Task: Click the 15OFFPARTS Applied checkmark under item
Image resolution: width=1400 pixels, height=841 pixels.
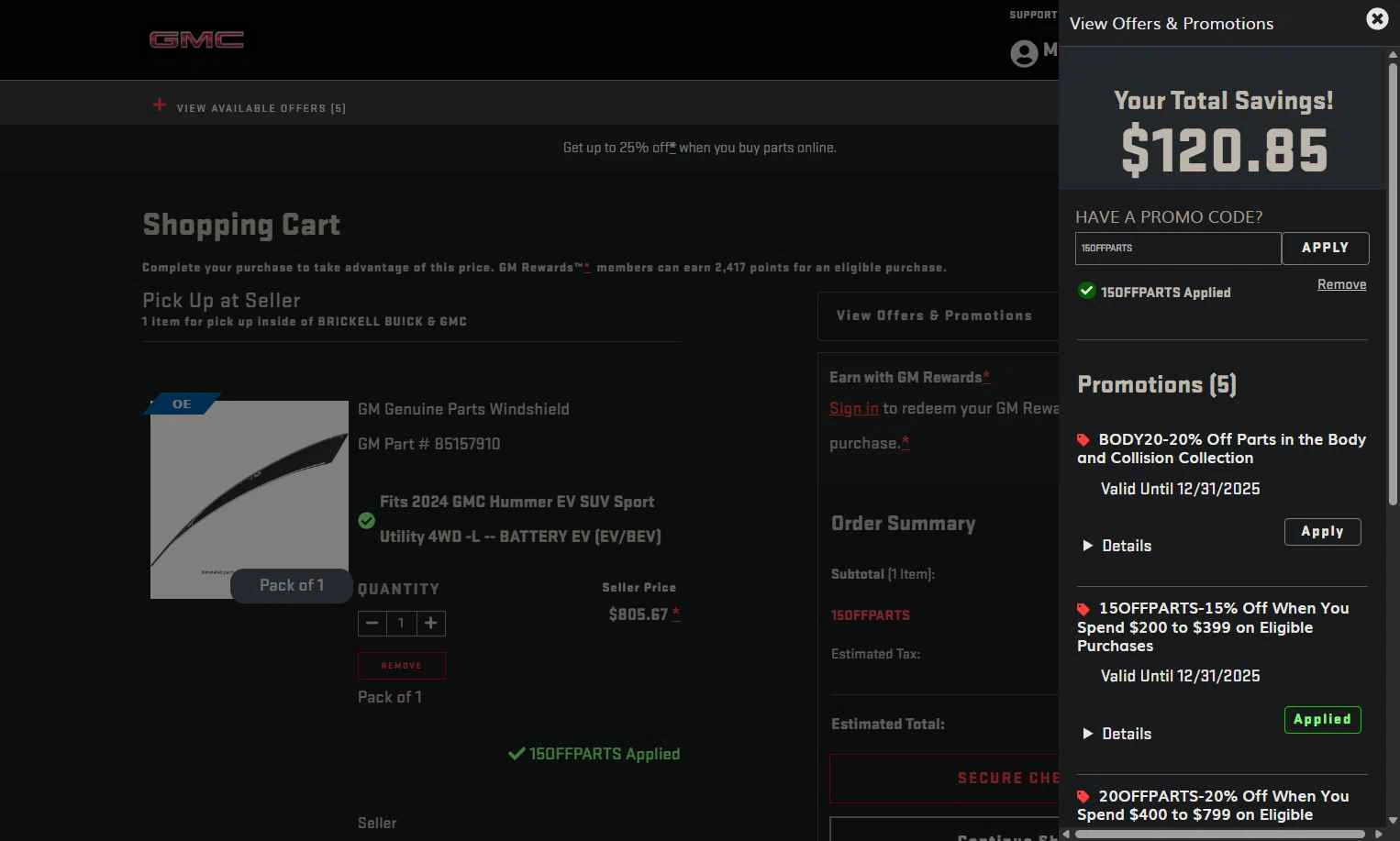Action: 517,754
